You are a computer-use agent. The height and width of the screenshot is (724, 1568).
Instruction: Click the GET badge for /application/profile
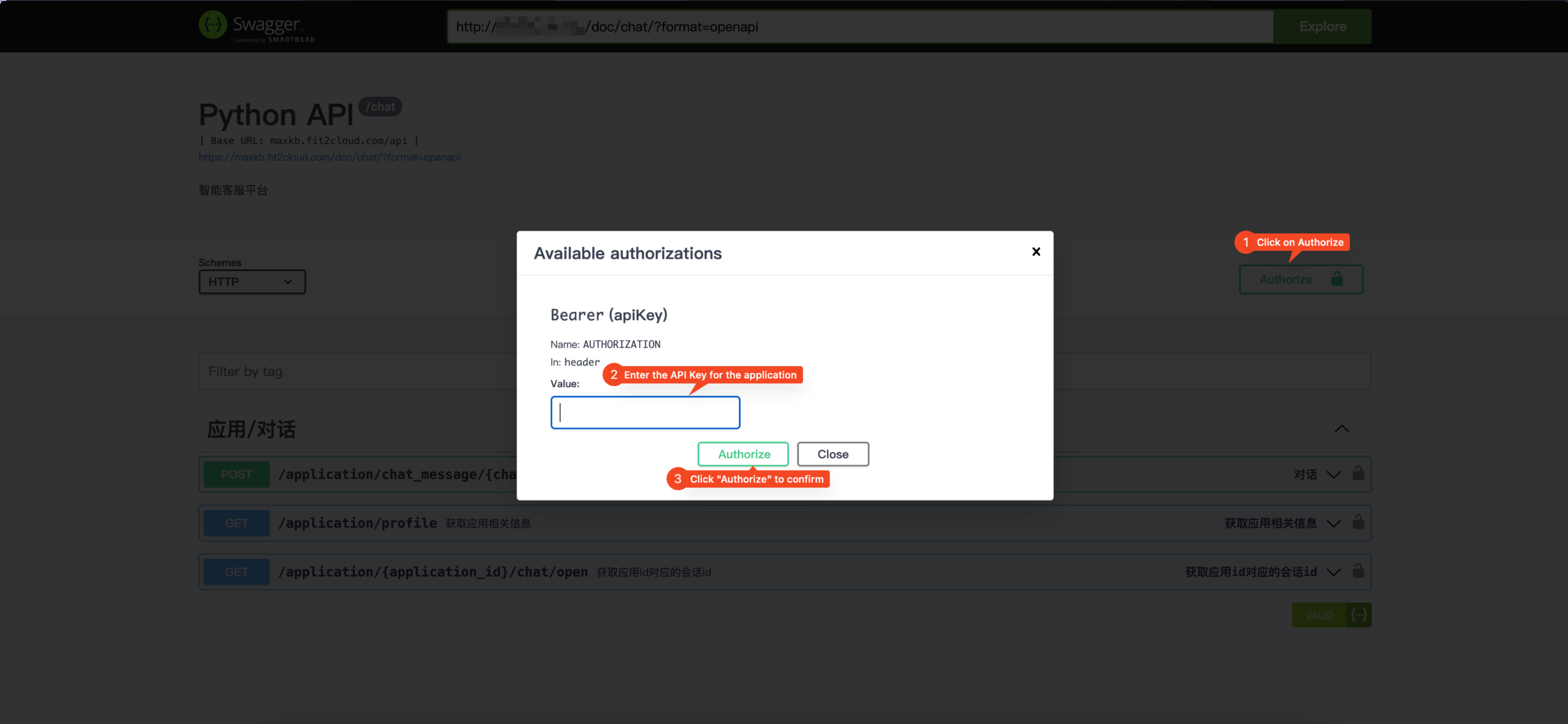[x=236, y=523]
